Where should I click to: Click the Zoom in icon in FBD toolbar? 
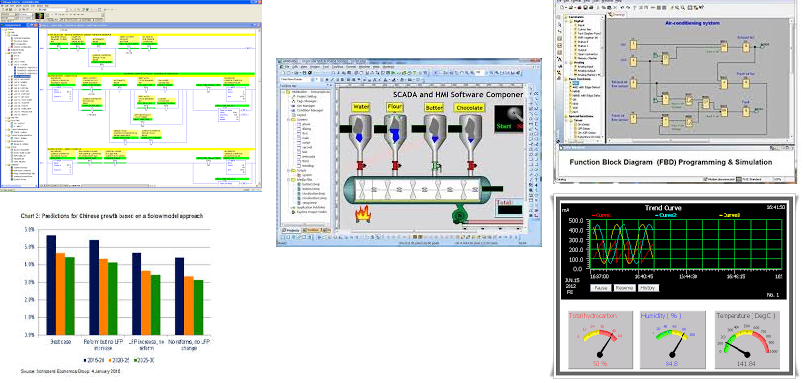(677, 7)
